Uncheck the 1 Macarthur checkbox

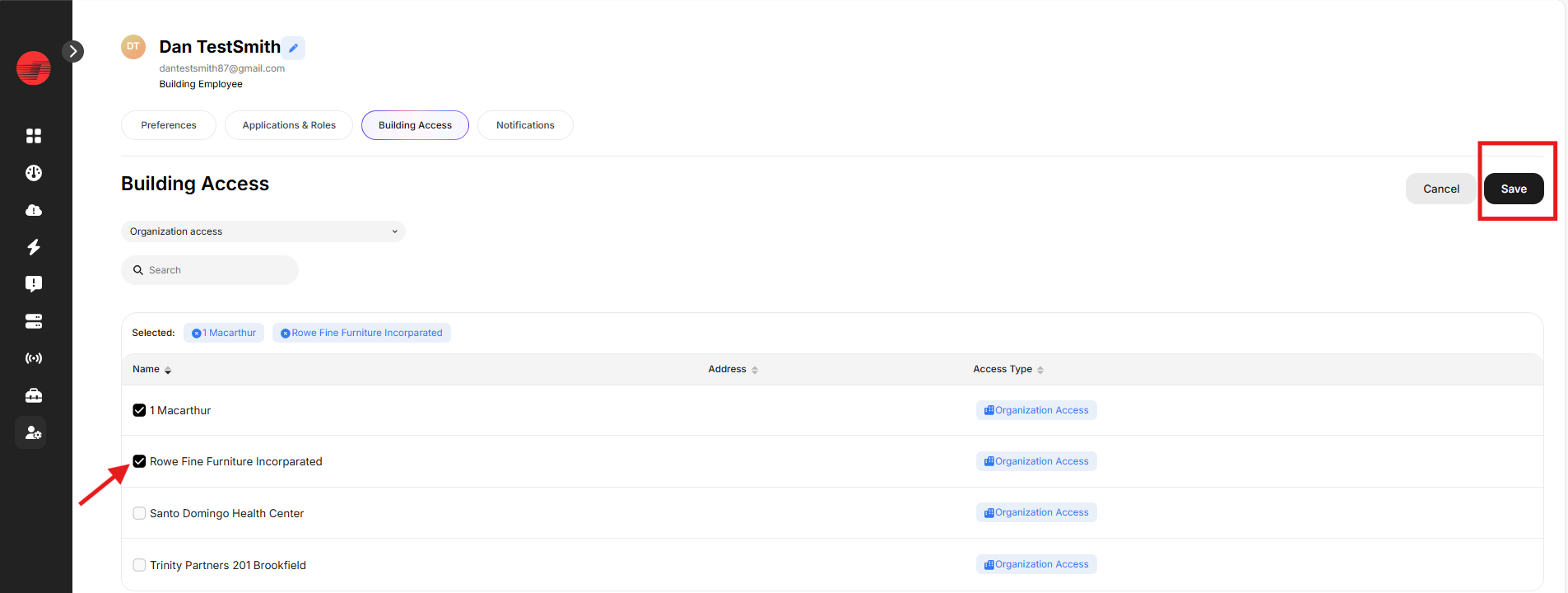click(x=139, y=410)
